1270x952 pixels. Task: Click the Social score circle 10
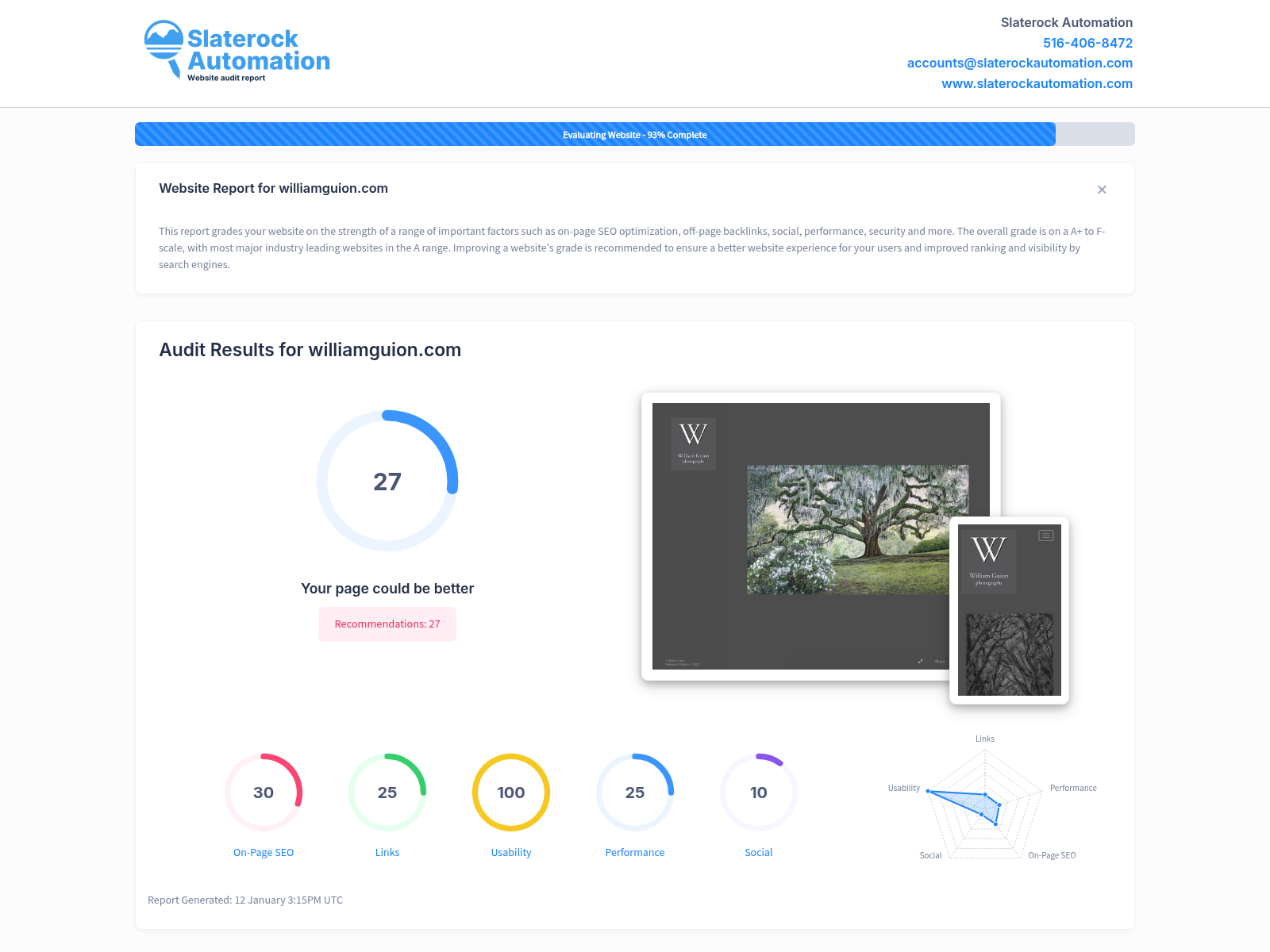coord(759,793)
